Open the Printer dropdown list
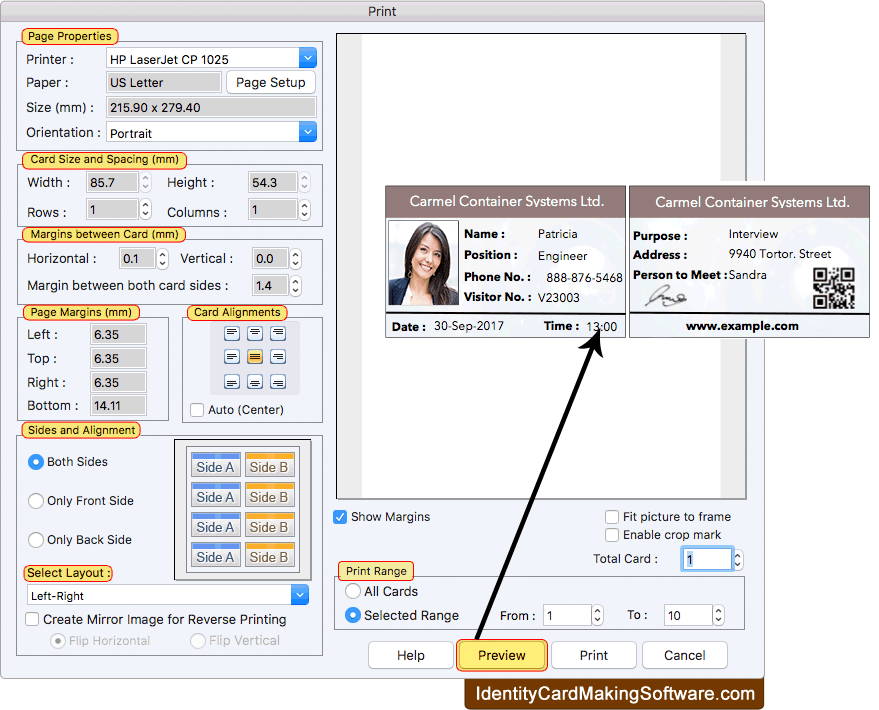The height and width of the screenshot is (710, 879). pos(307,59)
